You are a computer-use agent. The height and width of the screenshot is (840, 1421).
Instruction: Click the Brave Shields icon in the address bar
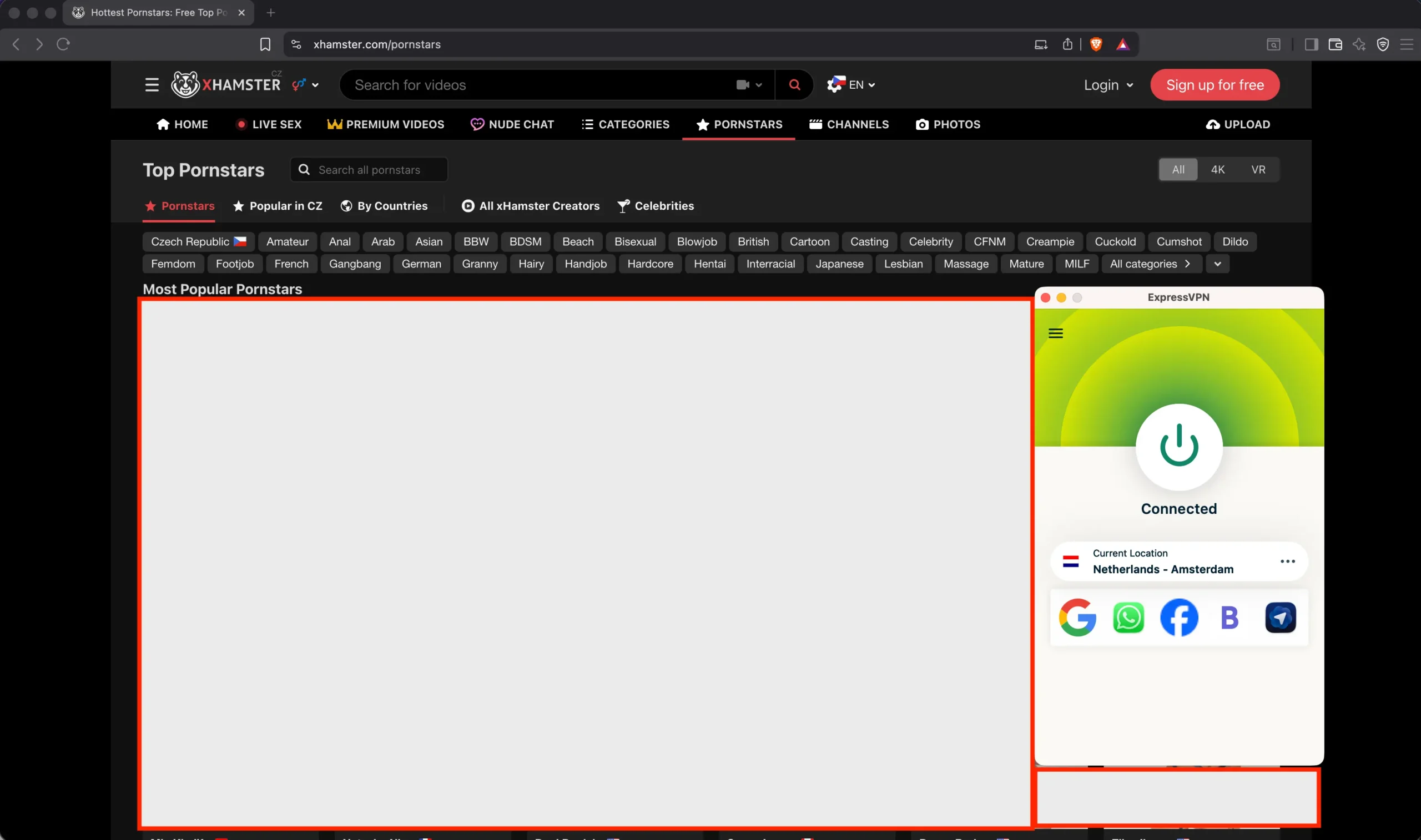tap(1095, 44)
